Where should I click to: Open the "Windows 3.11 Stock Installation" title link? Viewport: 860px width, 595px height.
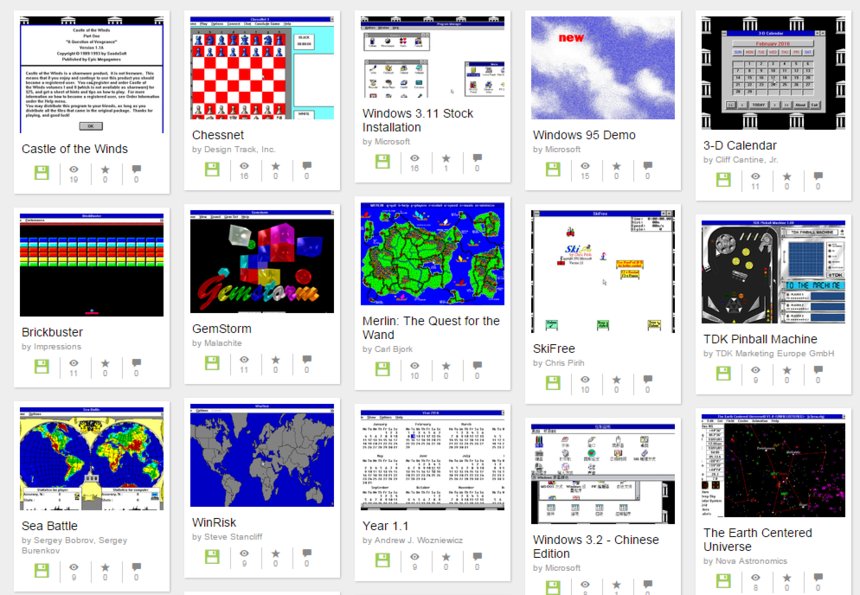[x=417, y=120]
